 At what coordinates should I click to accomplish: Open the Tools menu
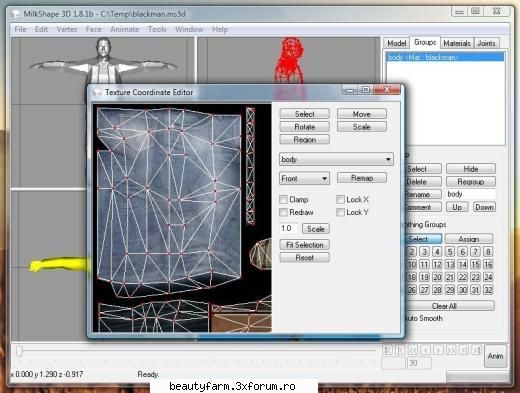coord(157,29)
